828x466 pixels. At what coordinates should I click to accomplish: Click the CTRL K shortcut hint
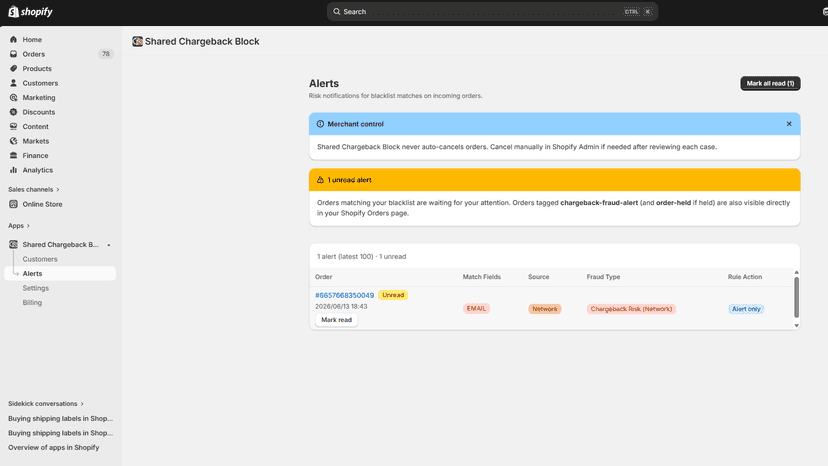(x=638, y=12)
